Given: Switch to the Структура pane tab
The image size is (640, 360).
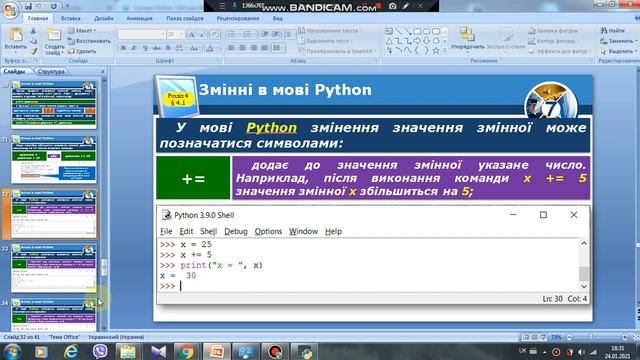Looking at the screenshot, I should click(x=51, y=71).
